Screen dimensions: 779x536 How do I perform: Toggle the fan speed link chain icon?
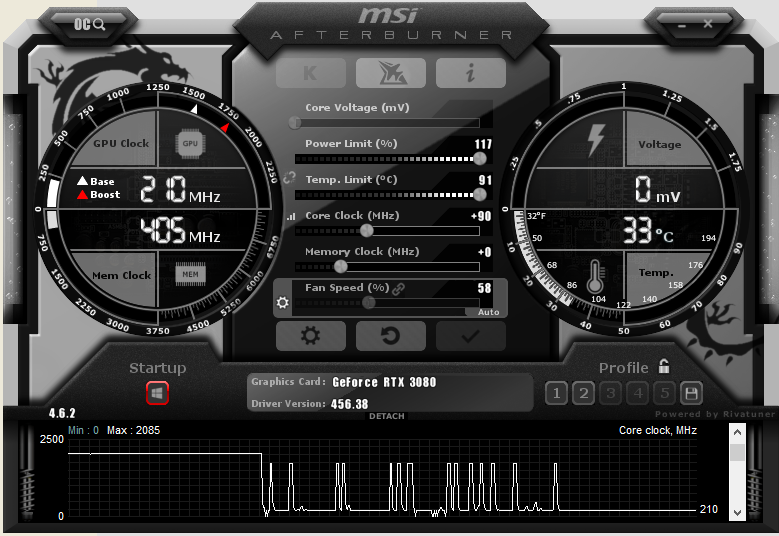[x=398, y=289]
